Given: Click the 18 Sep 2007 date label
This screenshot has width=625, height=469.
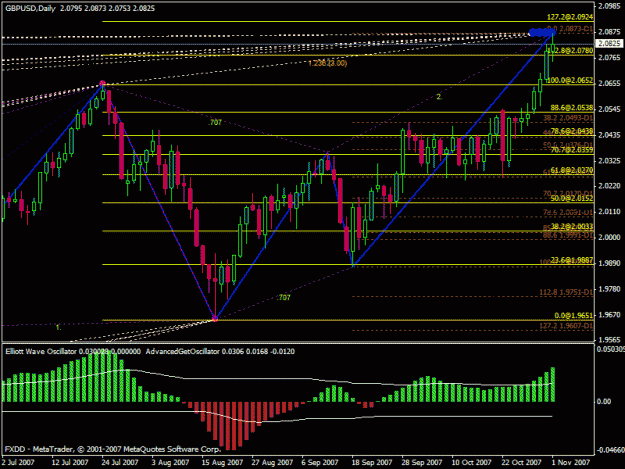Looking at the screenshot, I should pyautogui.click(x=371, y=463).
